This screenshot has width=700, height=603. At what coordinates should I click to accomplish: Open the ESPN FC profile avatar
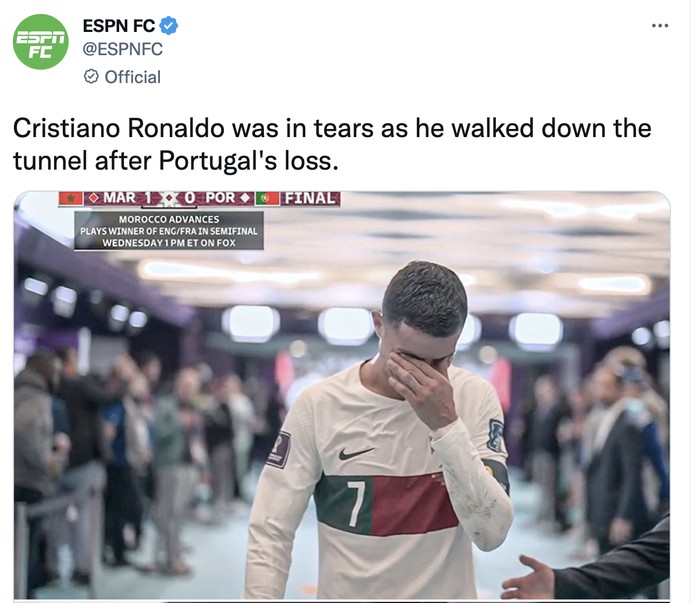click(x=40, y=42)
